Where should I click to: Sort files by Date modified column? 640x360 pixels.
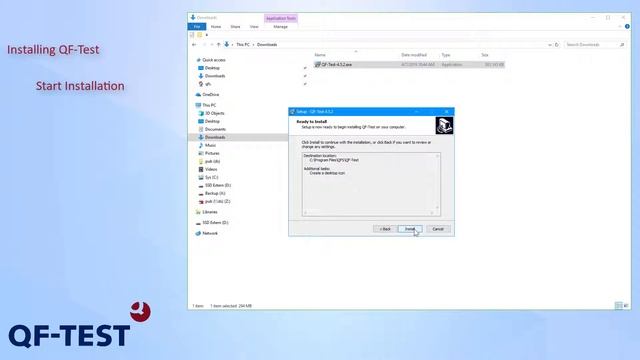(x=414, y=55)
